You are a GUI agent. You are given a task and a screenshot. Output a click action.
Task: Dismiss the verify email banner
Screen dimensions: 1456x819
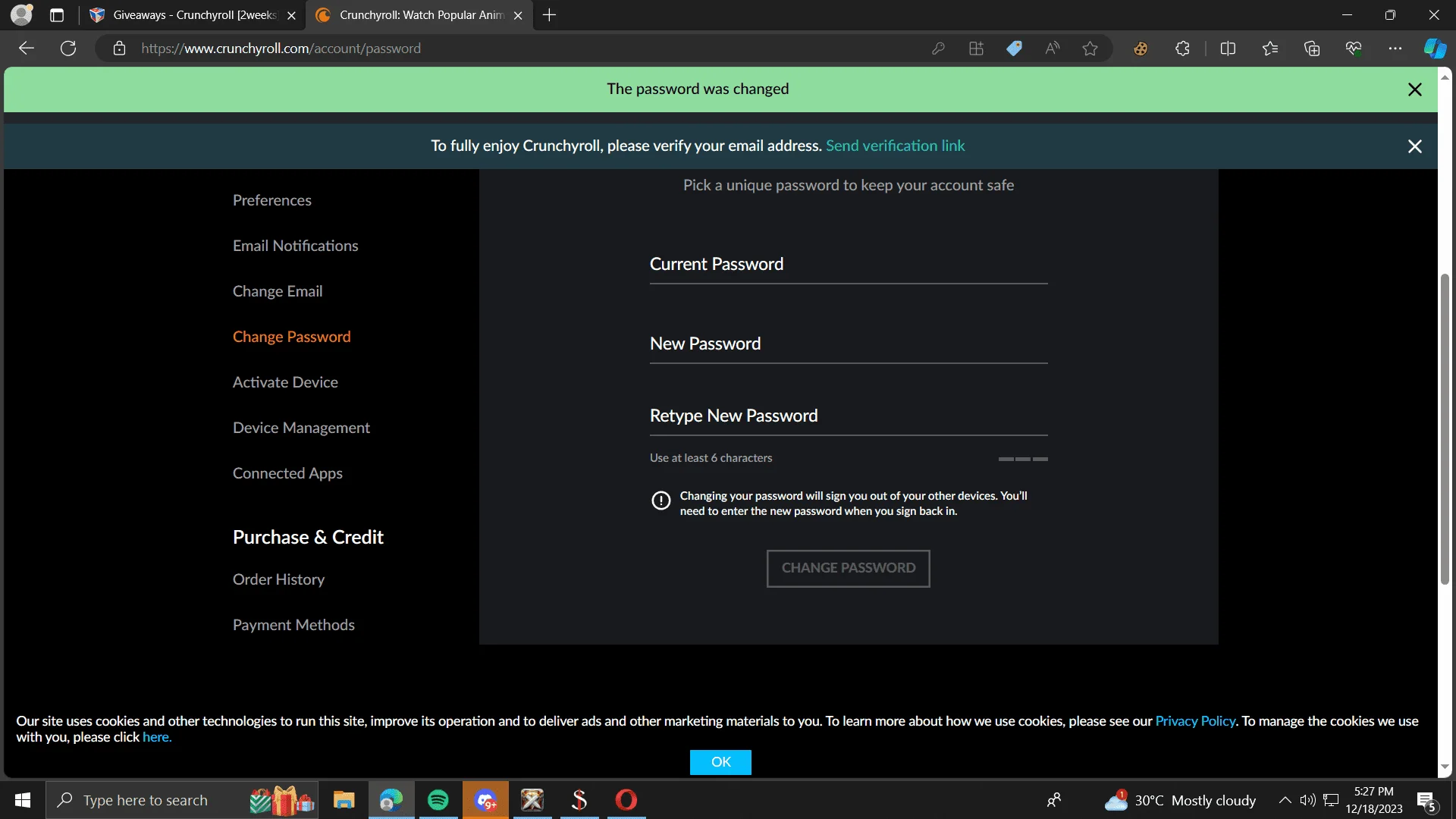pyautogui.click(x=1414, y=146)
